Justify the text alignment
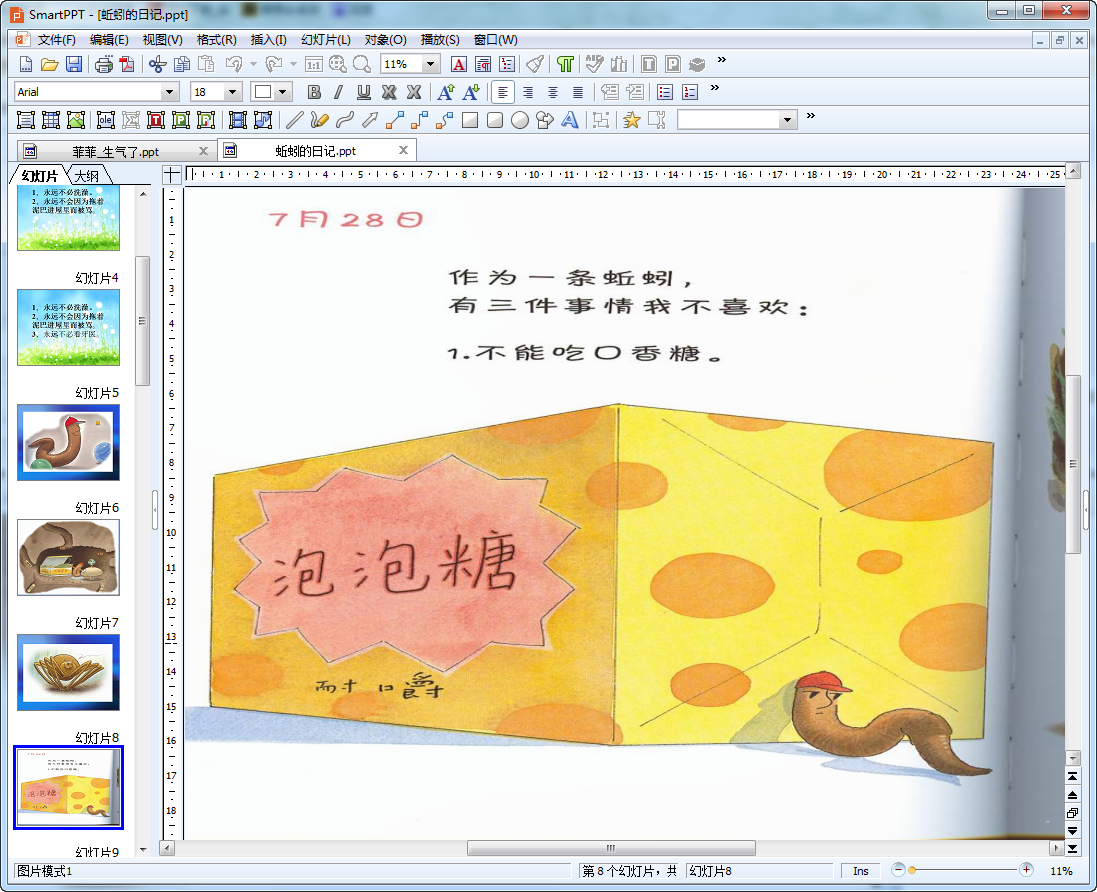Image resolution: width=1097 pixels, height=892 pixels. point(578,92)
